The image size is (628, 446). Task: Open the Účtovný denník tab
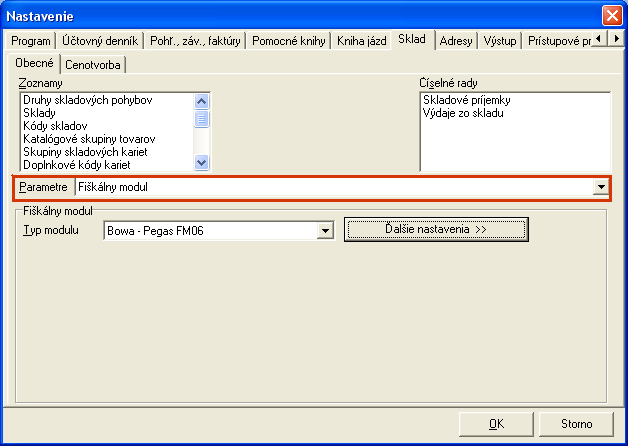coord(98,40)
